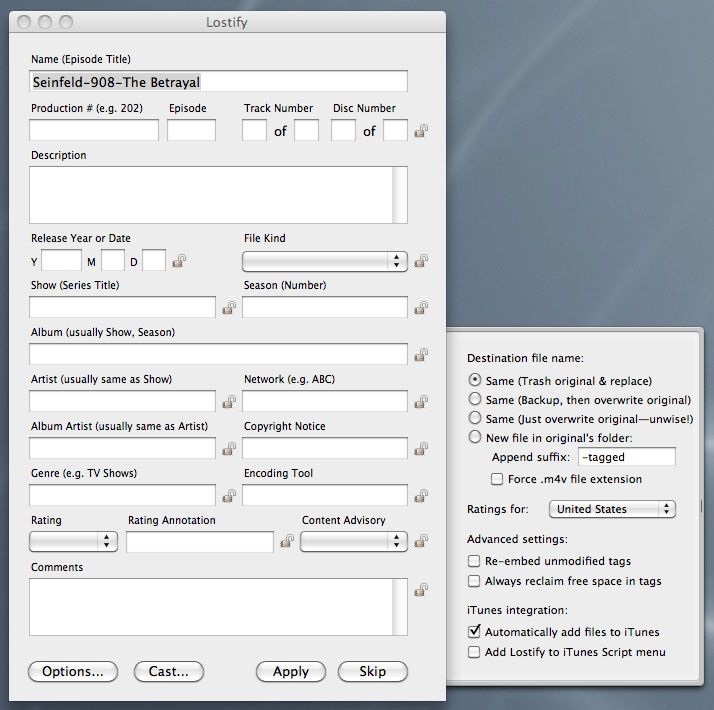Click the Network input field
The width and height of the screenshot is (714, 710).
tap(325, 401)
